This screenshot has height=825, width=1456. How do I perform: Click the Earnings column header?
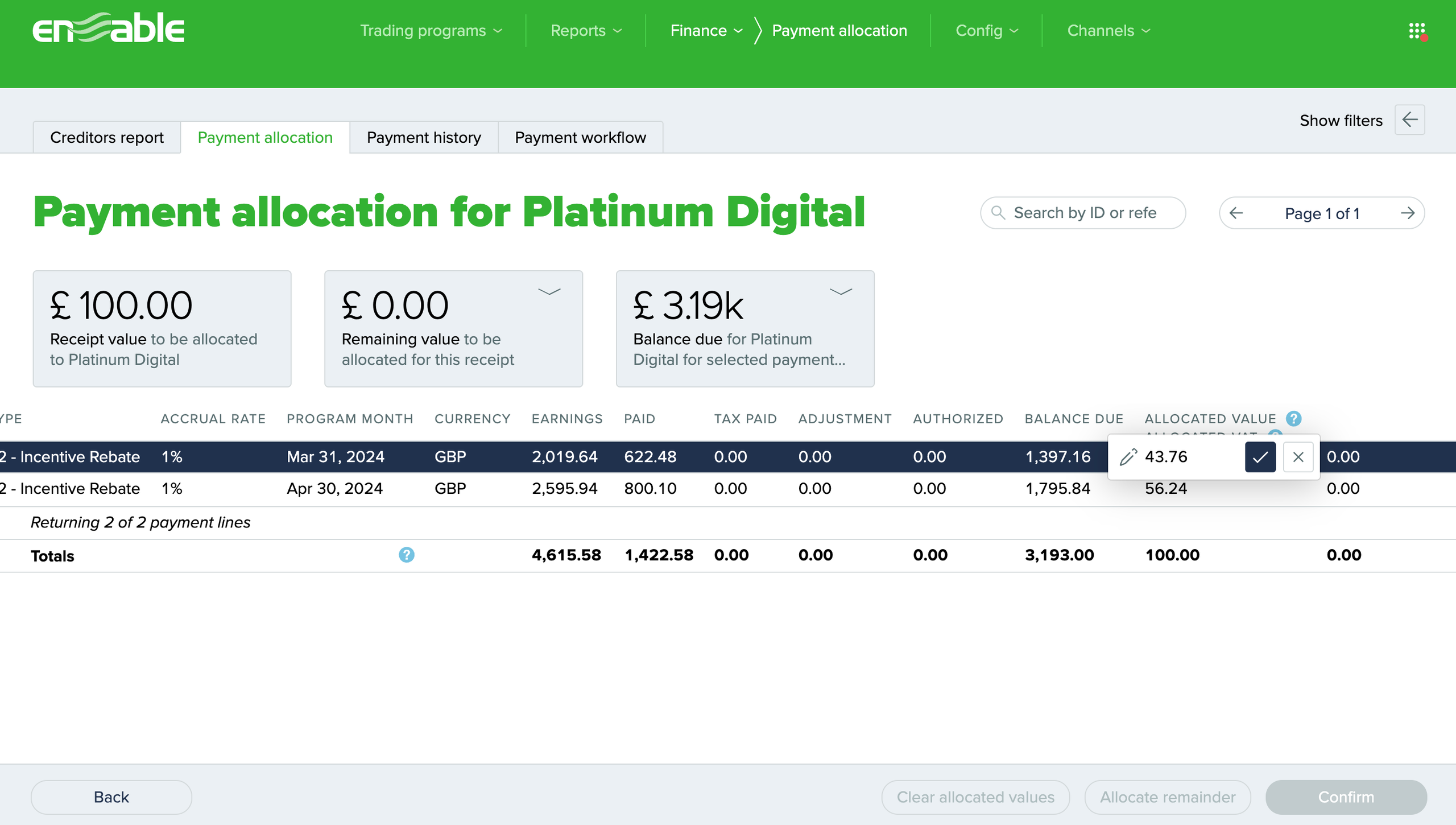tap(567, 419)
